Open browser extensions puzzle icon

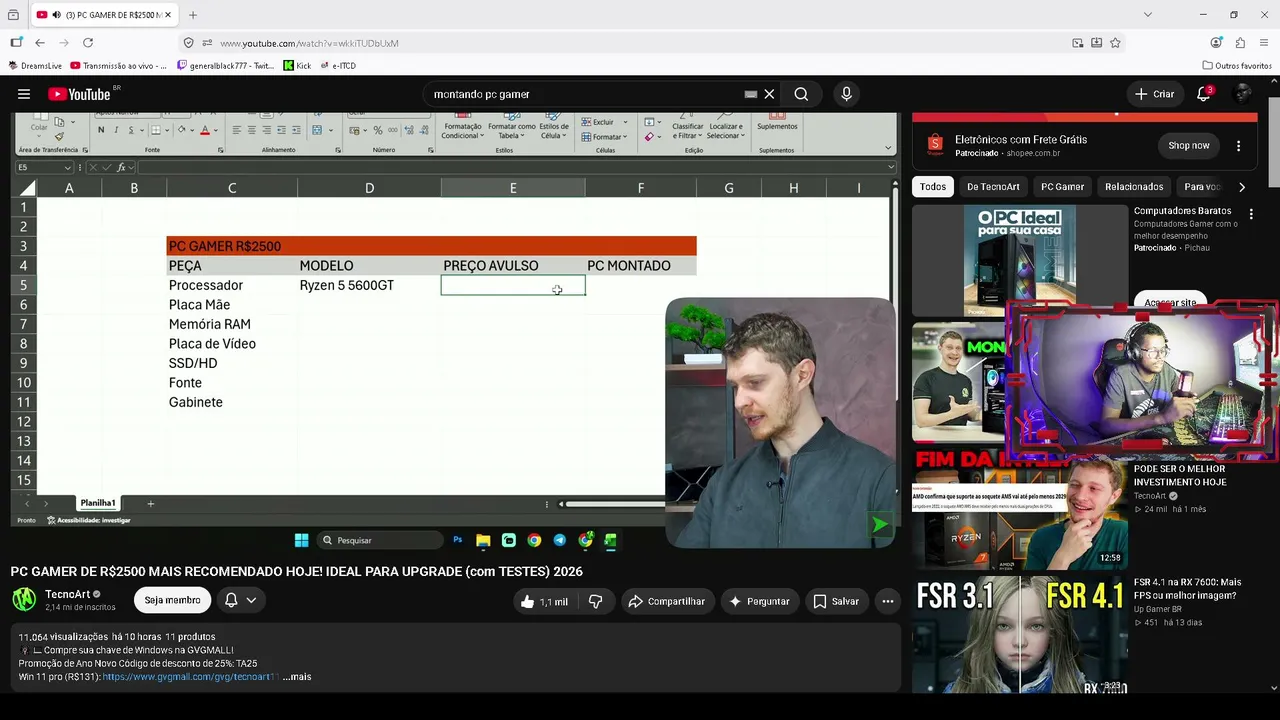pyautogui.click(x=1240, y=43)
